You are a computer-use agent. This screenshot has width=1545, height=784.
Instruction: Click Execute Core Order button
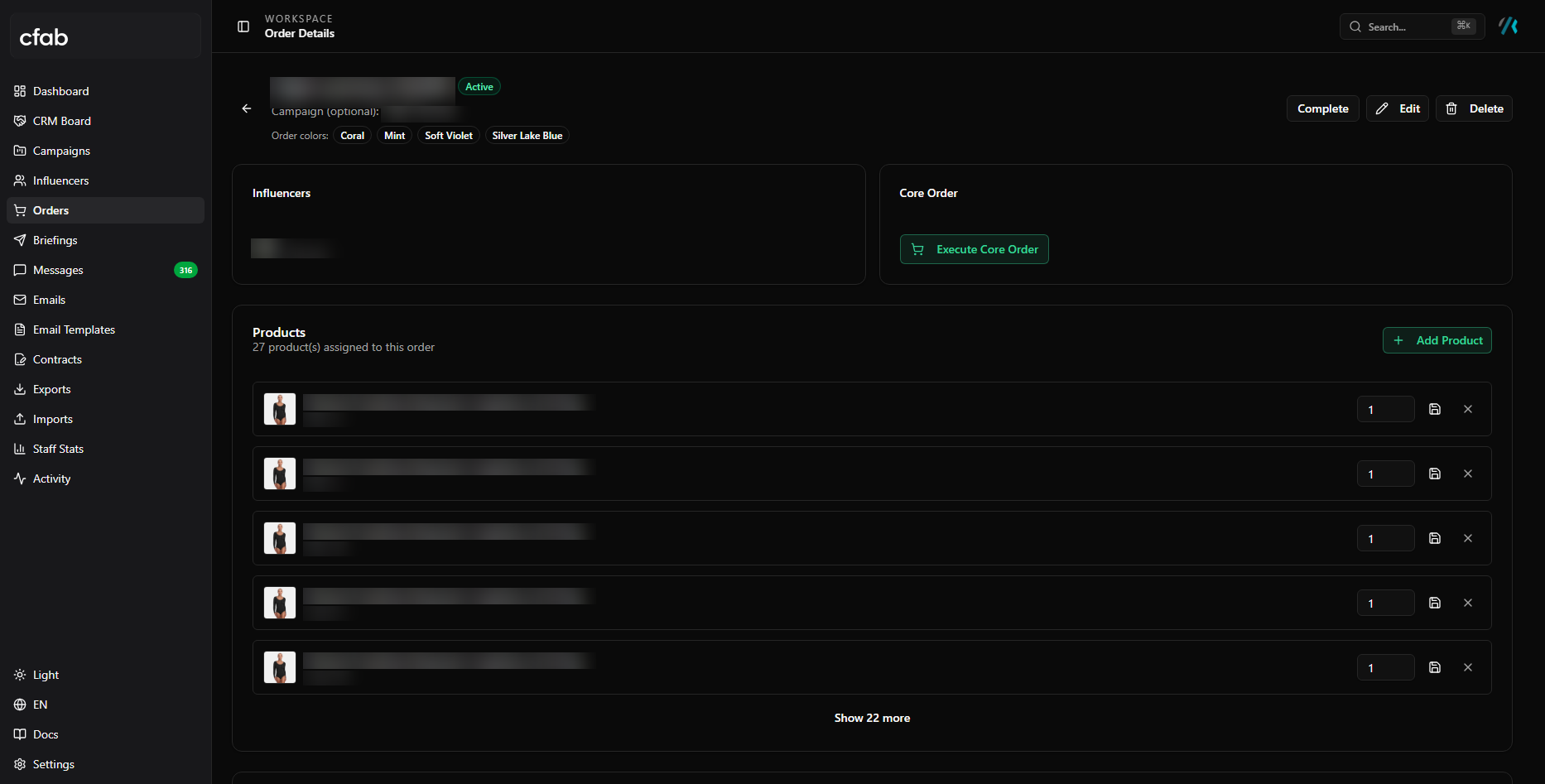975,249
